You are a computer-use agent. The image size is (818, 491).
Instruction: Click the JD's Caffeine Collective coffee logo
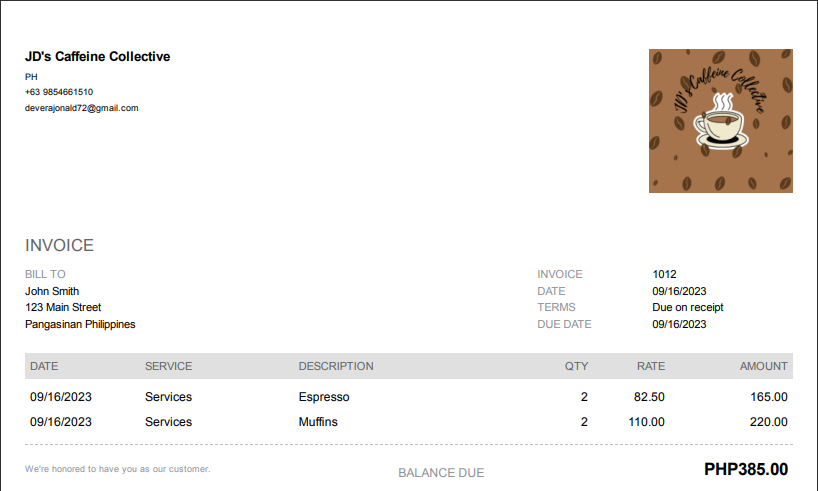click(720, 121)
